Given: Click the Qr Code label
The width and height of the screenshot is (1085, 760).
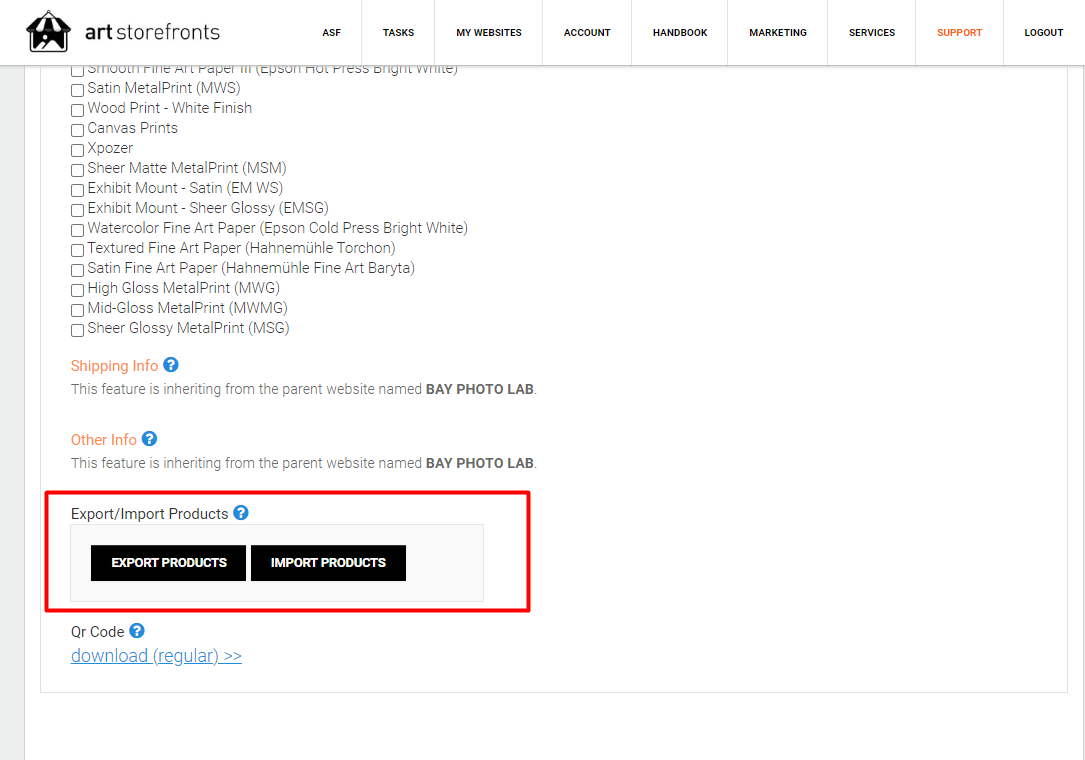Looking at the screenshot, I should [98, 632].
